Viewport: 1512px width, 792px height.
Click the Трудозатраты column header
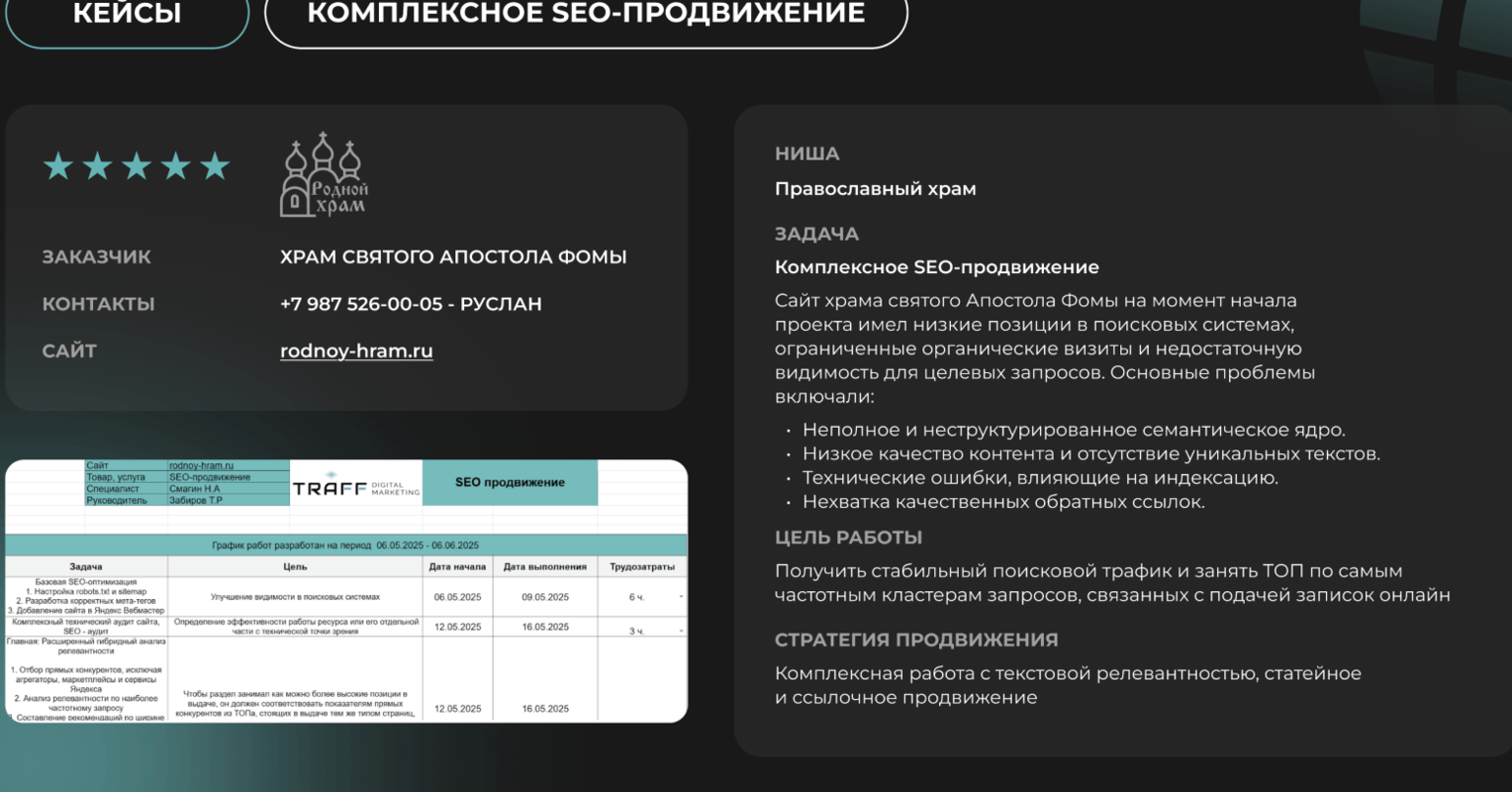click(x=642, y=567)
